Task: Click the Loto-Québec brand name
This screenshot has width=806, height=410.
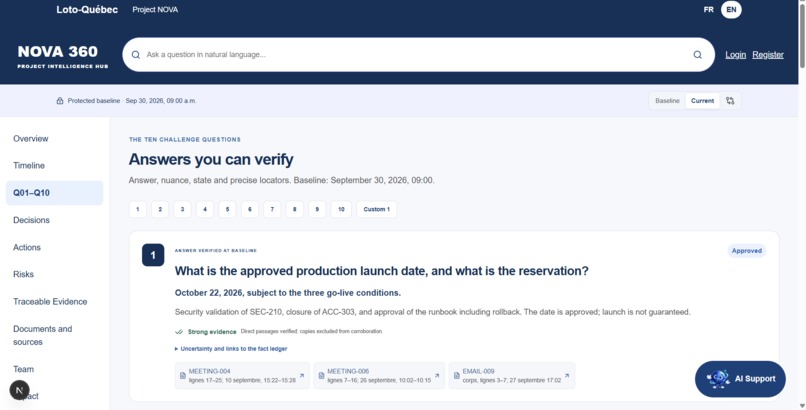Action: [87, 9]
